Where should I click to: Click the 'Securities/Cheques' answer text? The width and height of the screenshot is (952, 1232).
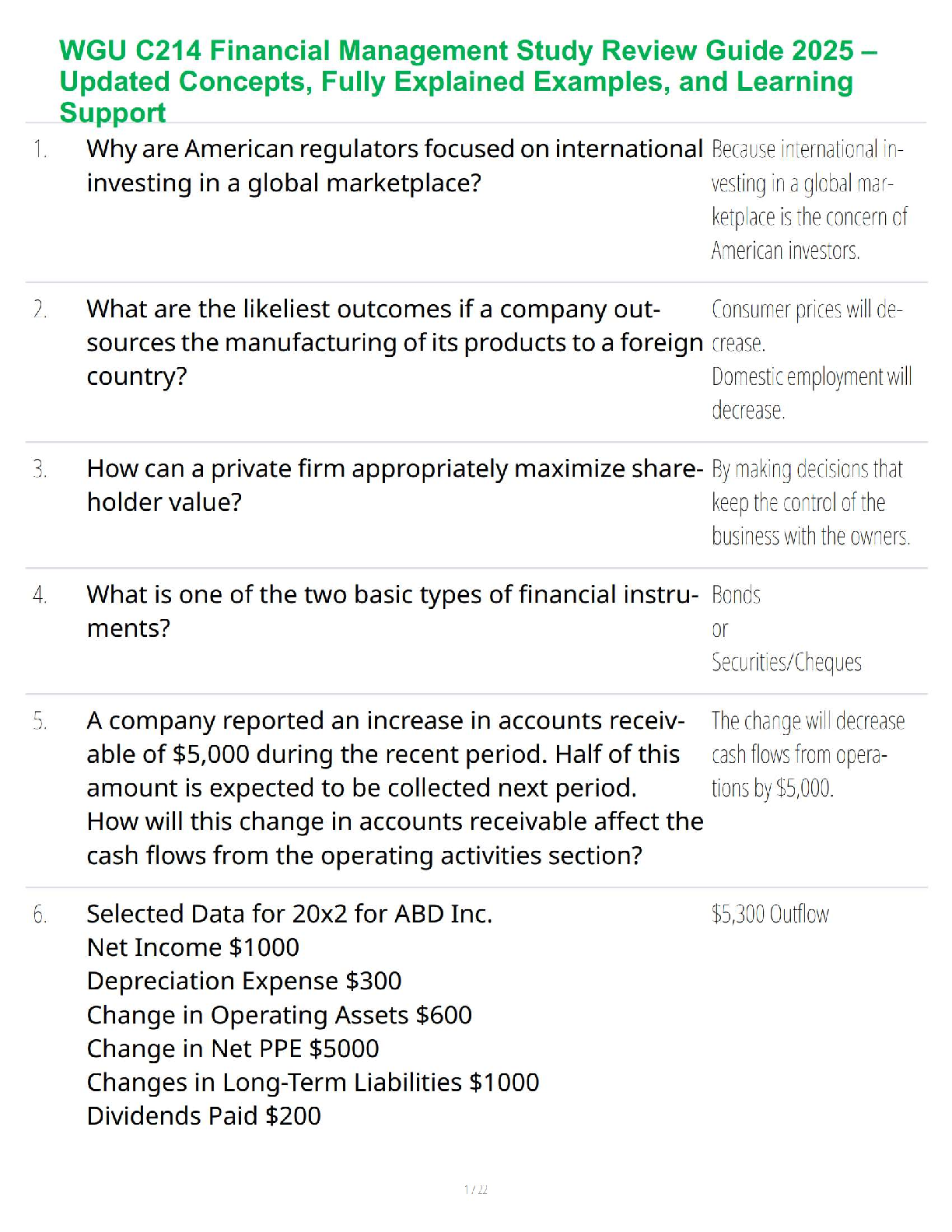tap(786, 662)
